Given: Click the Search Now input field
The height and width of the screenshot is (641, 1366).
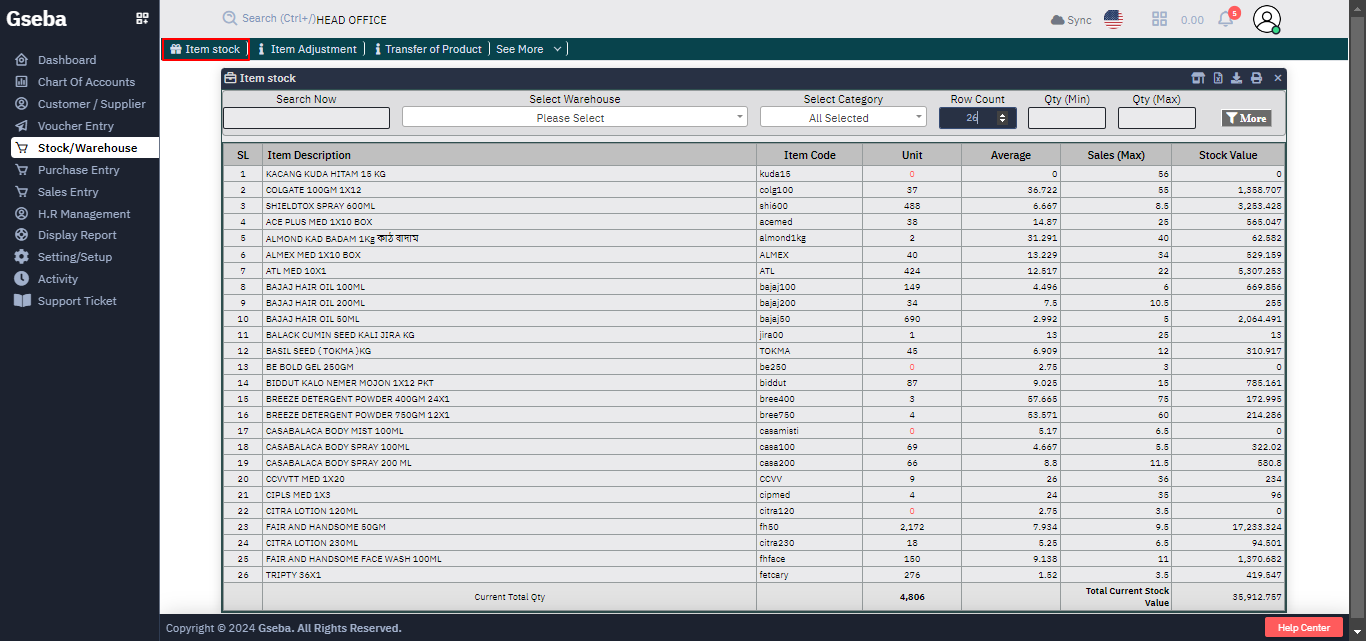Looking at the screenshot, I should coord(306,118).
